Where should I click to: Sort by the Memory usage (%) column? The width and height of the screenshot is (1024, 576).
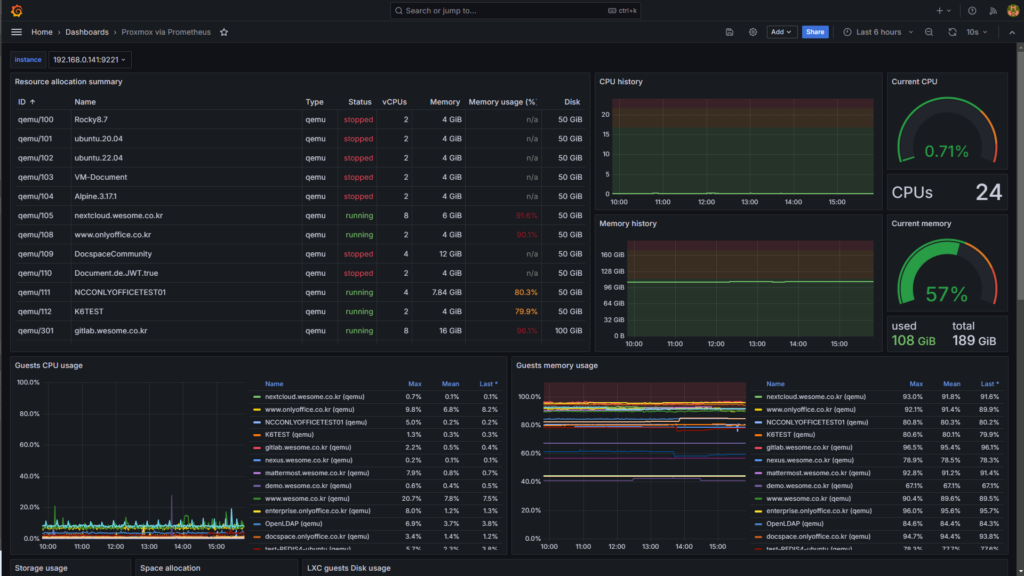(503, 102)
